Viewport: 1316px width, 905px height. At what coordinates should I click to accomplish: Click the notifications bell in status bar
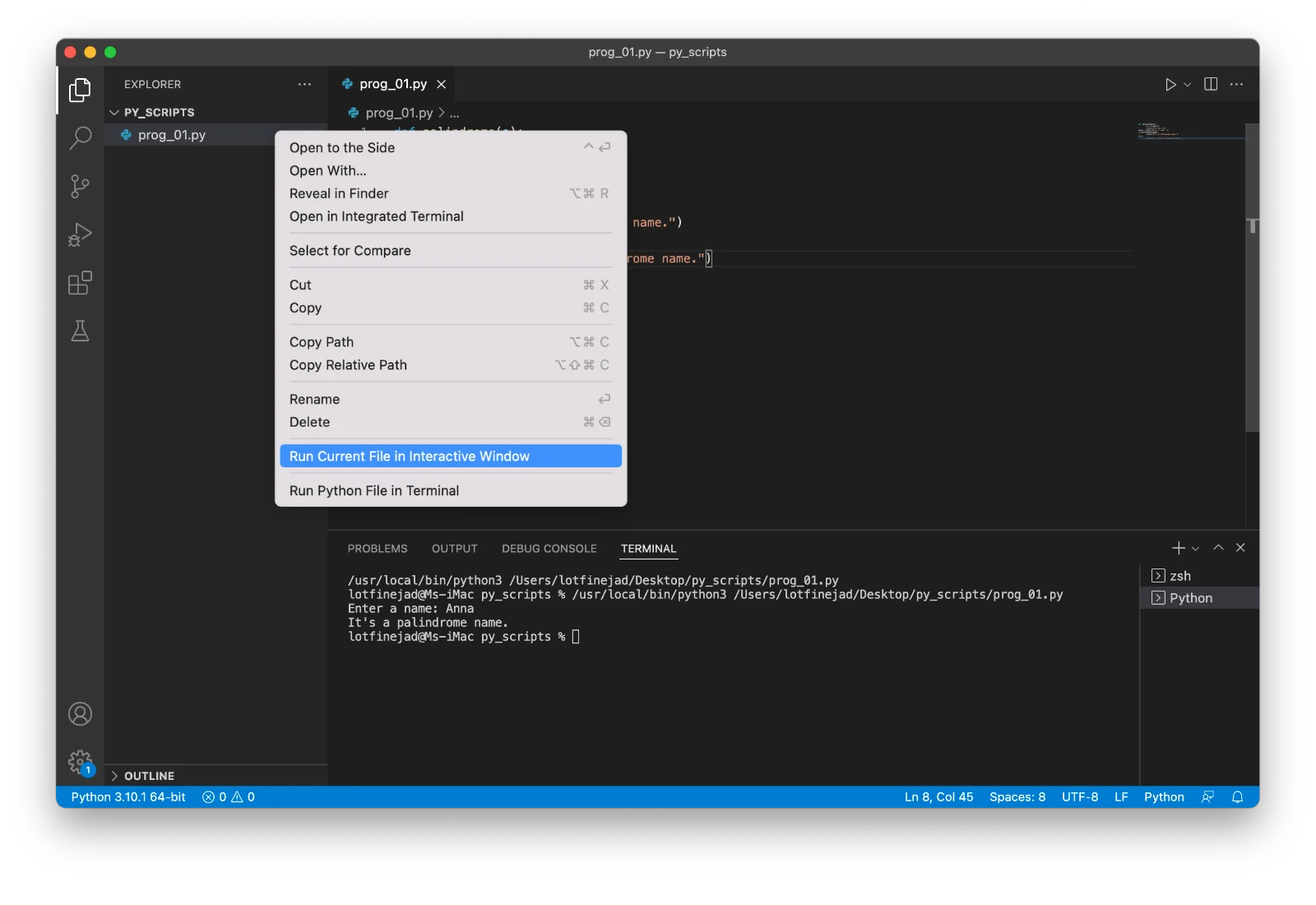[x=1237, y=797]
